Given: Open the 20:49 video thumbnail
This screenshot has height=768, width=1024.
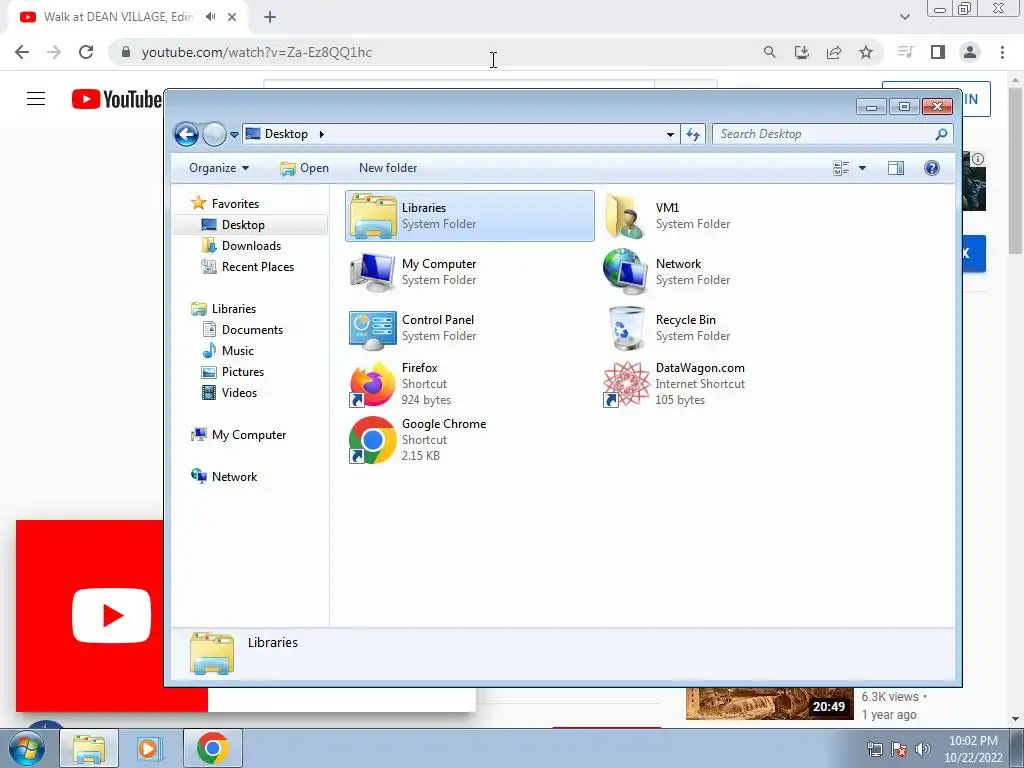Looking at the screenshot, I should (769, 703).
